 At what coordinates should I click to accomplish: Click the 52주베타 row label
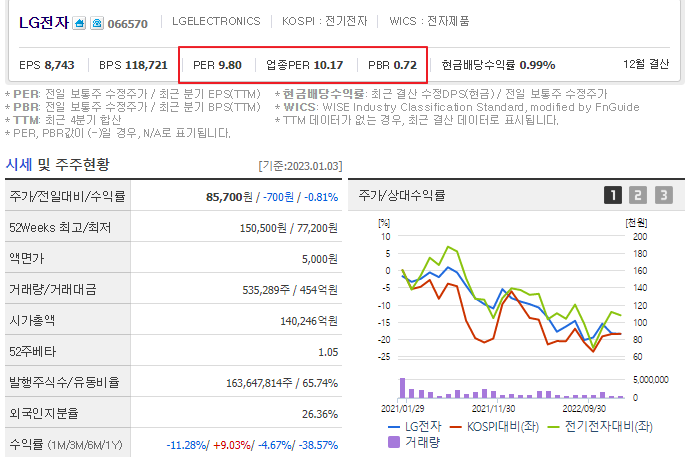coord(33,352)
